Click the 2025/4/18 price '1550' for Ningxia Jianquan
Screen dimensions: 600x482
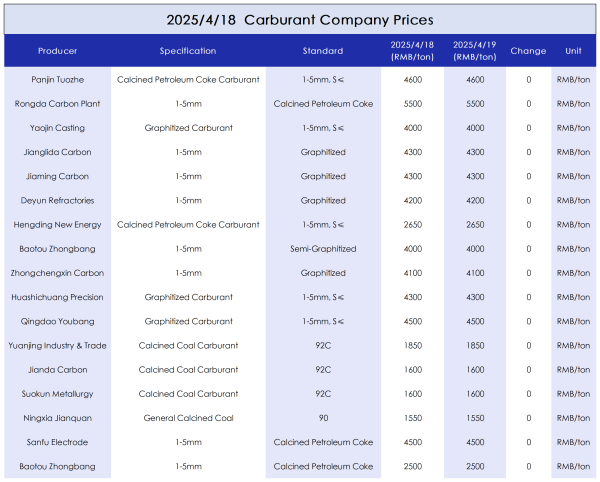[x=412, y=418]
